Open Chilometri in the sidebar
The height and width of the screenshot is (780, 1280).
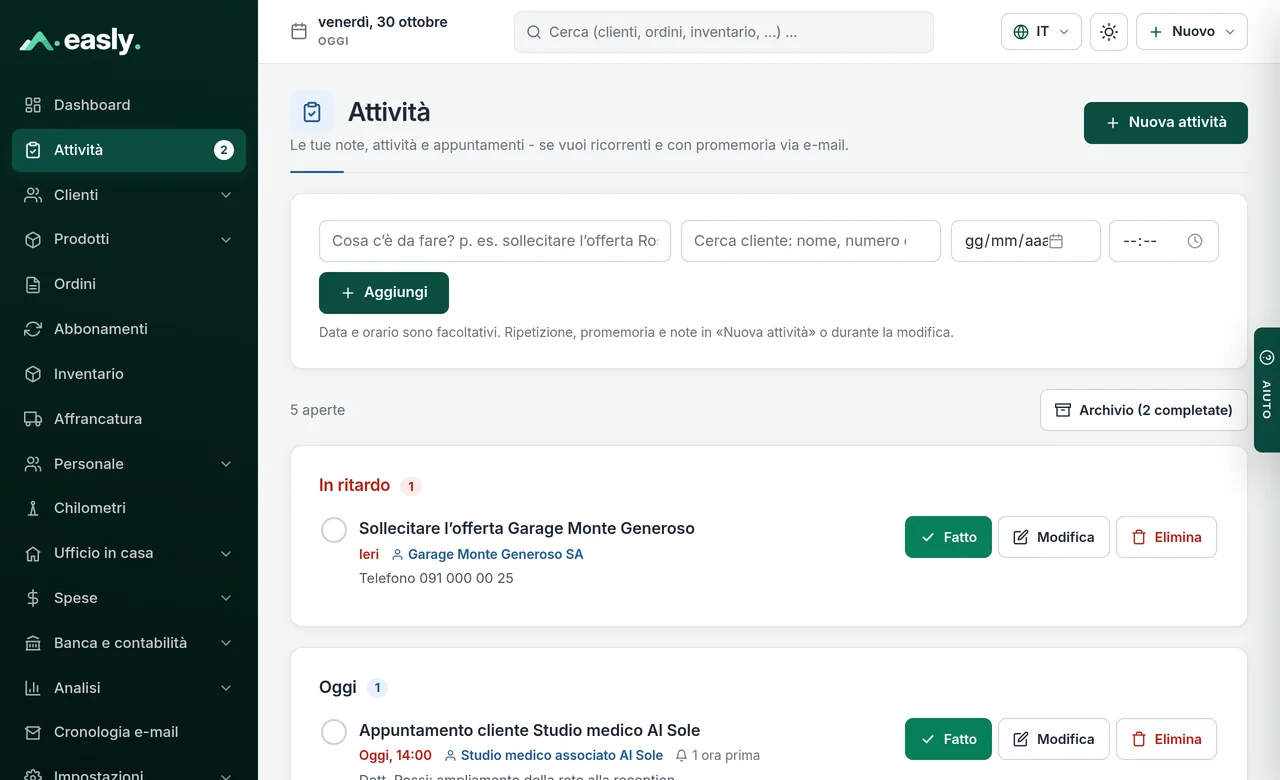[x=129, y=508]
